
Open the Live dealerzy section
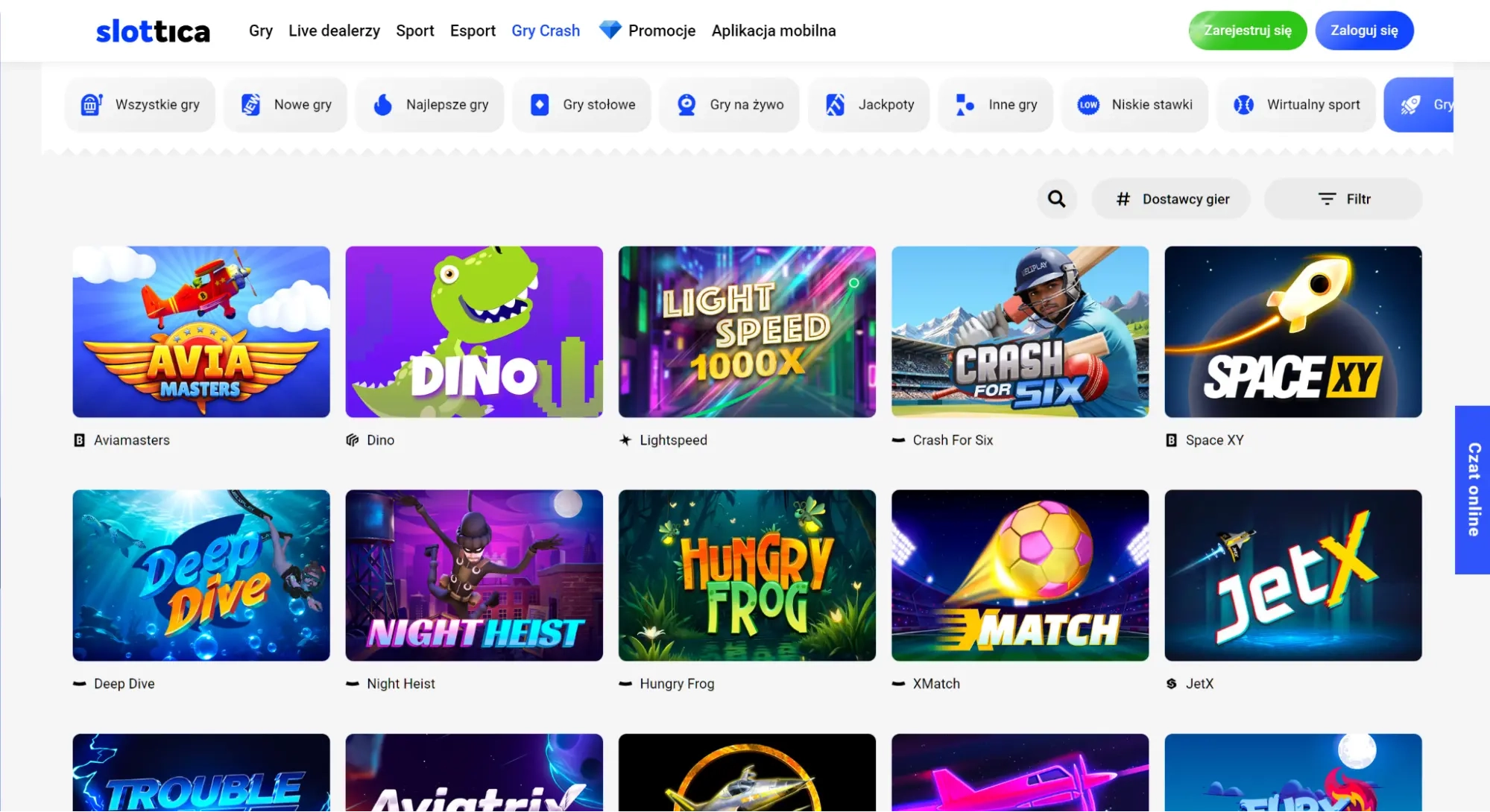point(334,31)
